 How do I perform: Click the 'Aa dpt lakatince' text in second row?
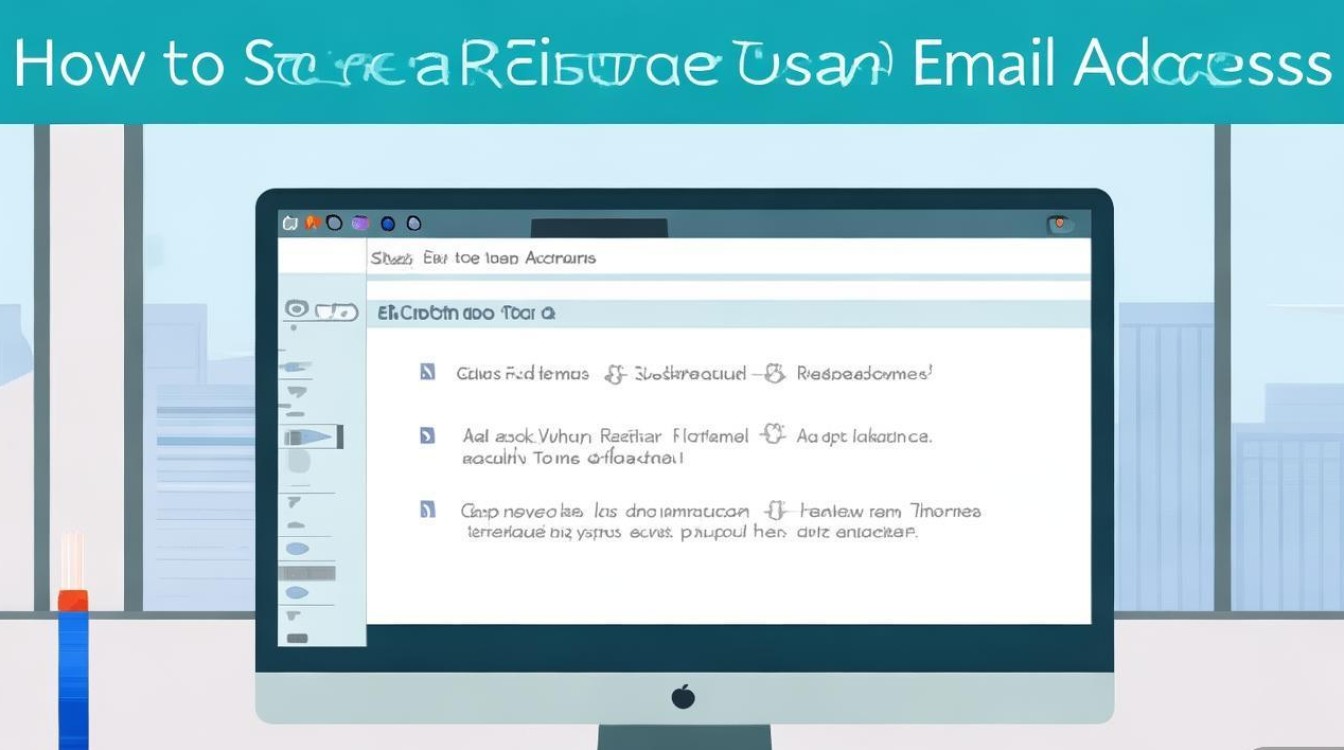click(x=864, y=437)
